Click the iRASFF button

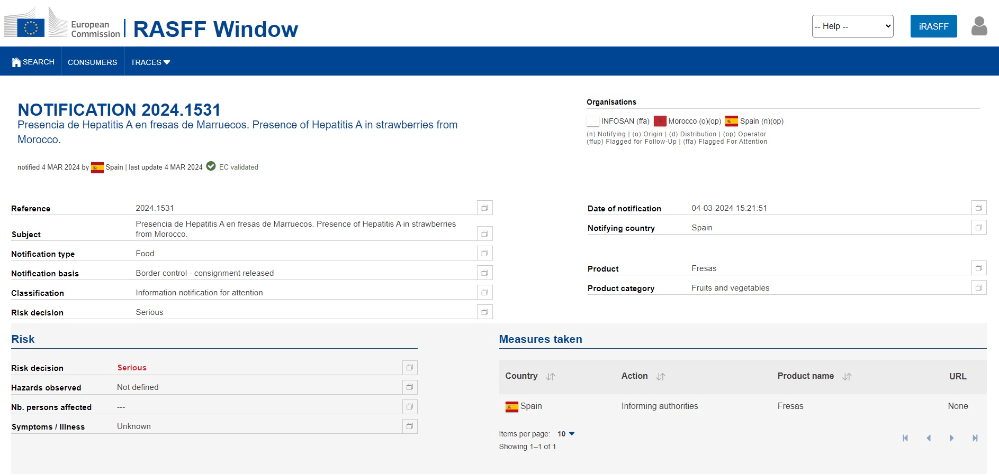click(933, 26)
